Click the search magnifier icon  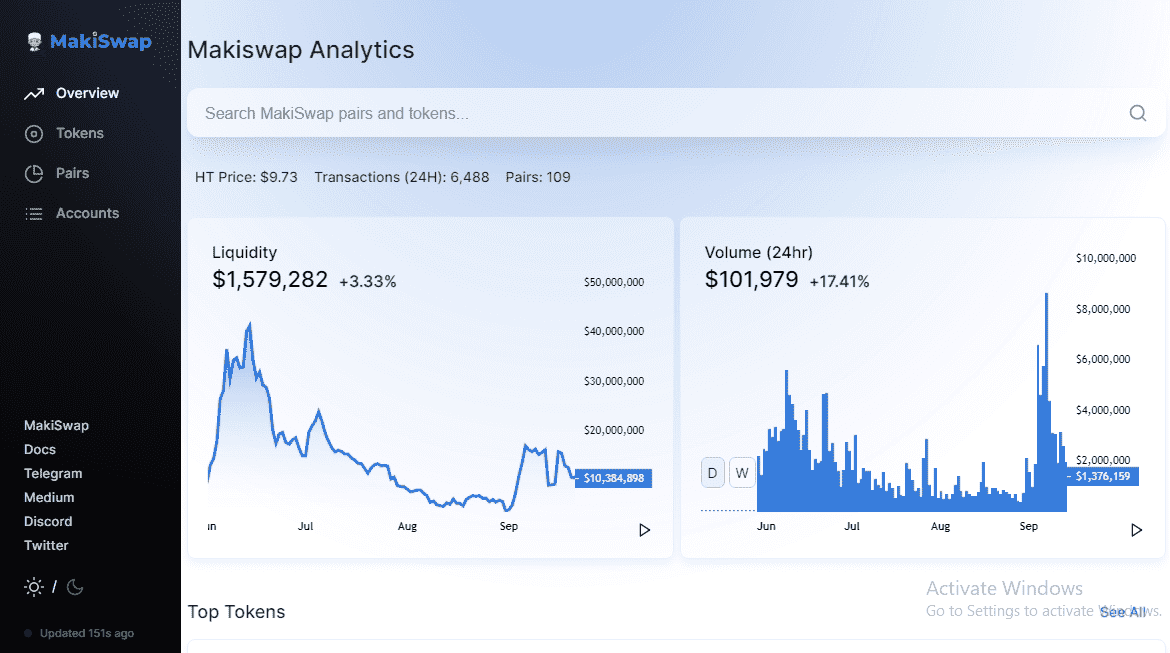(x=1138, y=113)
